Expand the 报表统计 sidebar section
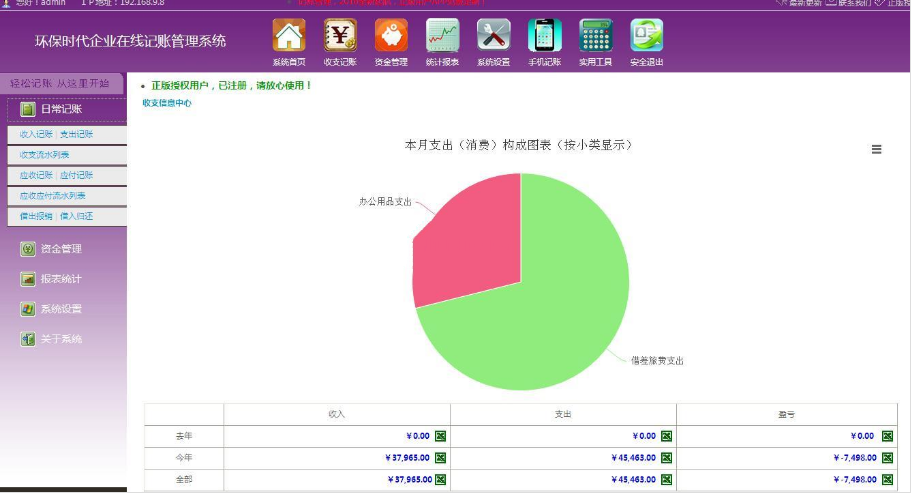Viewport: 919px width, 494px height. point(61,279)
